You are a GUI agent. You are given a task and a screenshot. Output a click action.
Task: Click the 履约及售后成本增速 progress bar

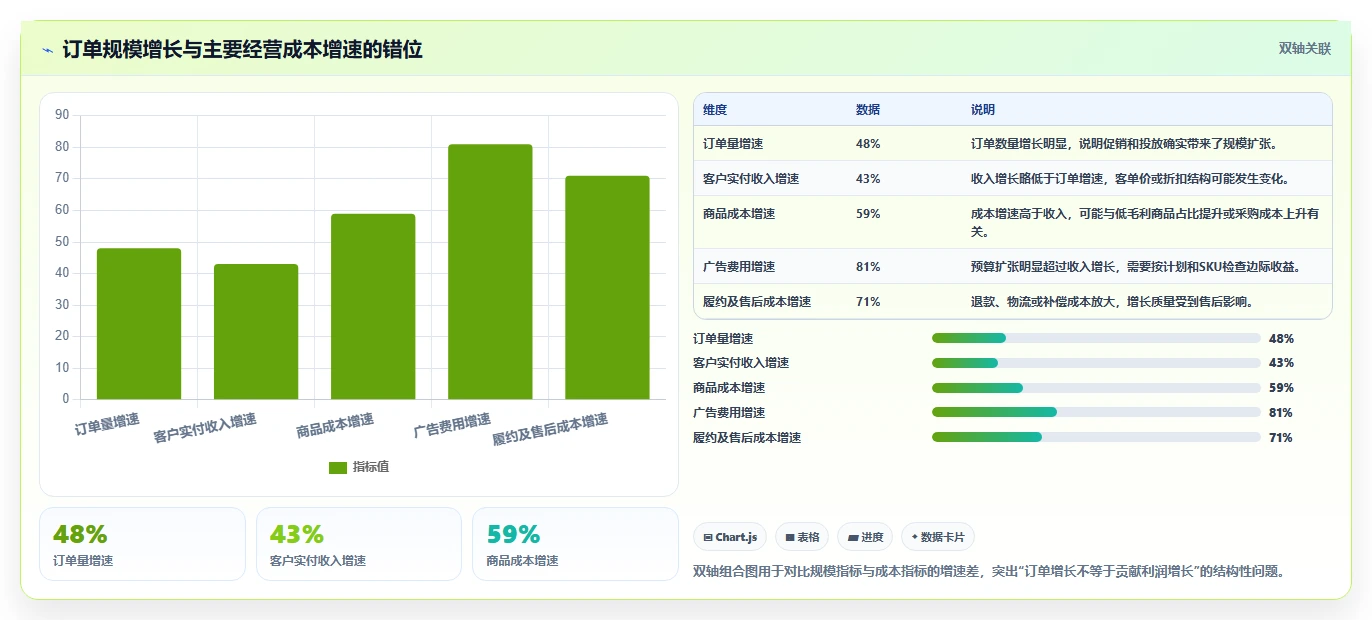tap(1096, 437)
